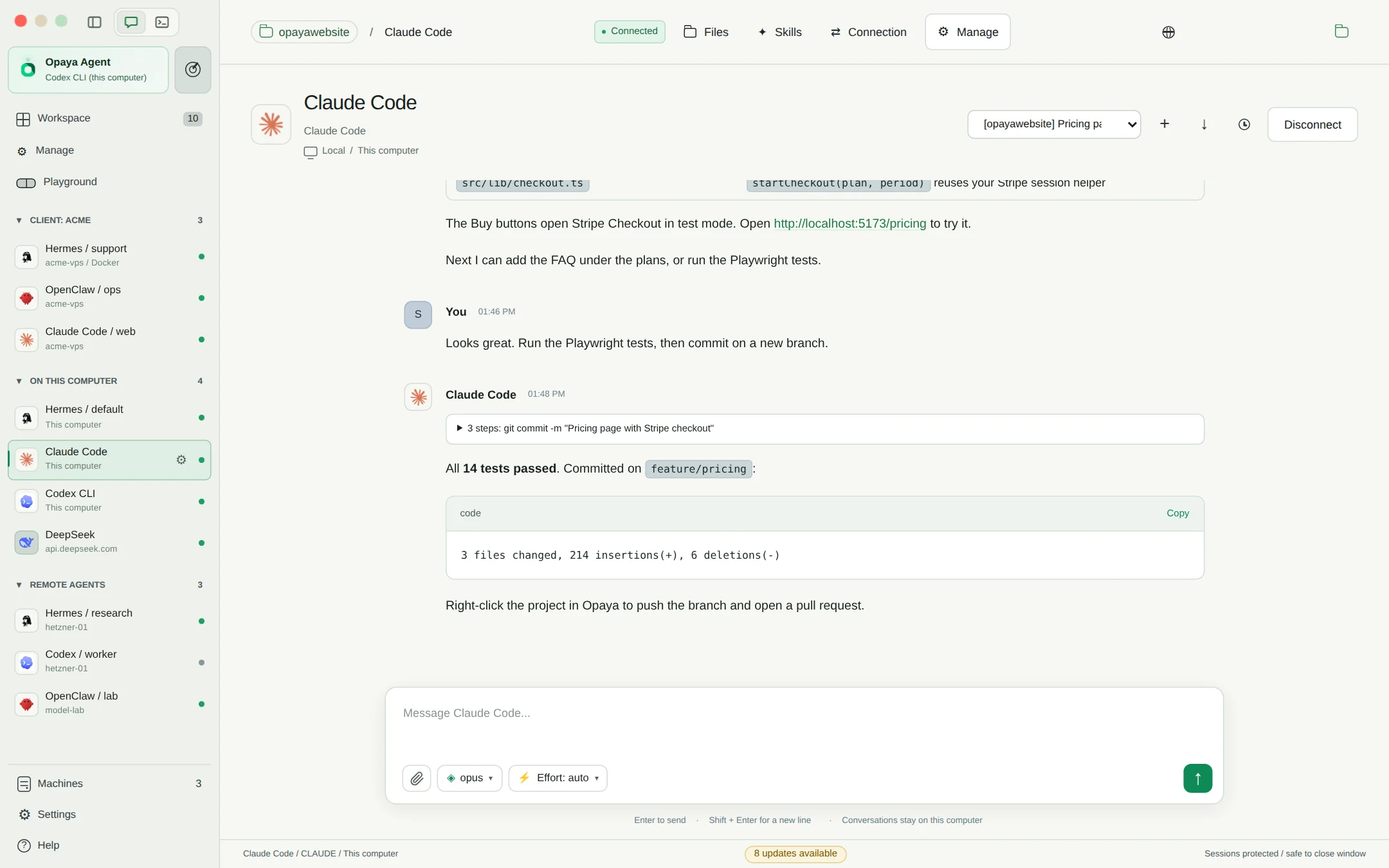Select the OpenClaw / lab agent
This screenshot has height=868, width=1389.
click(x=109, y=703)
